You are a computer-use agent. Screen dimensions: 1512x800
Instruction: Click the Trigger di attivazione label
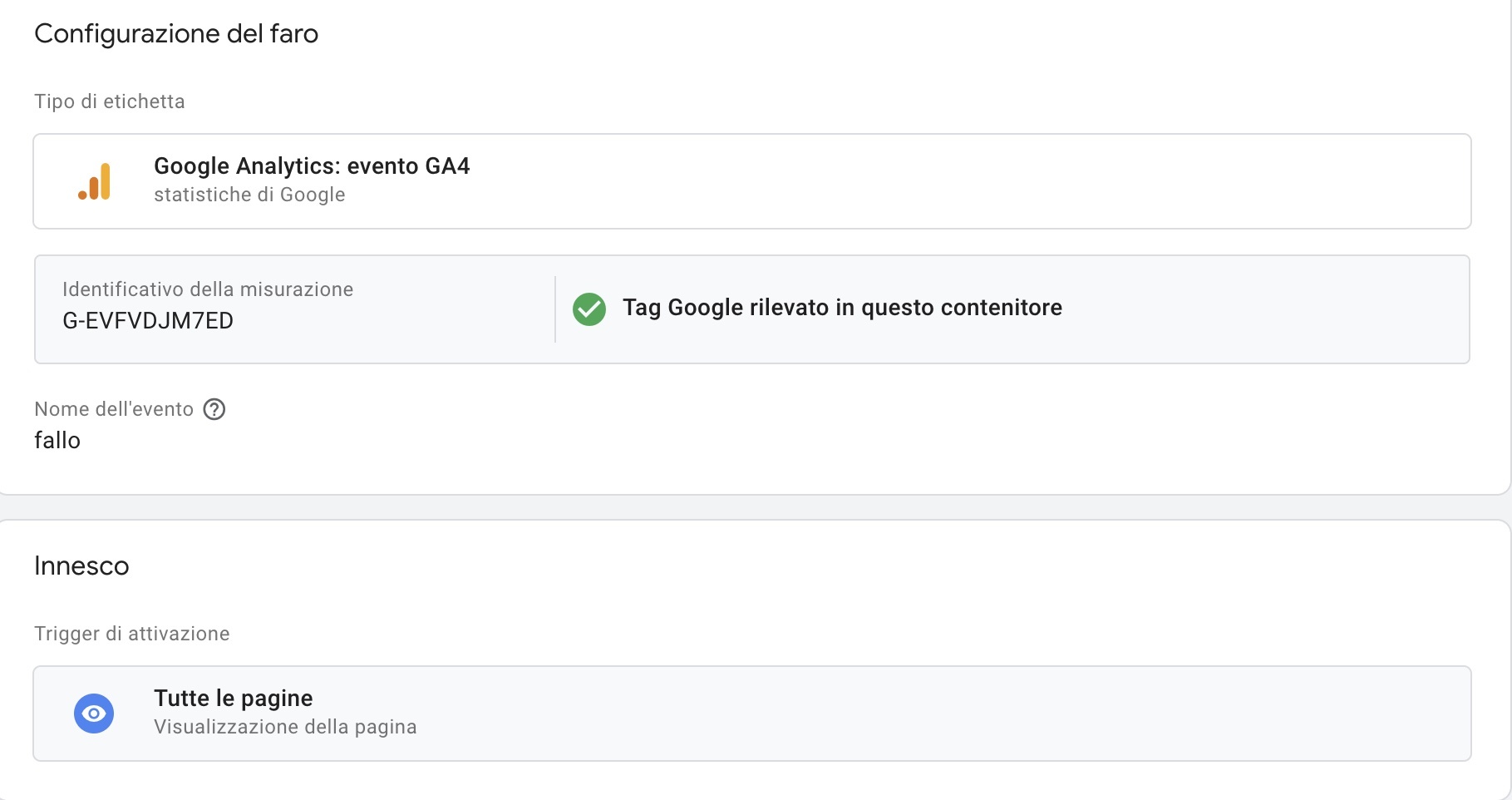coord(131,633)
